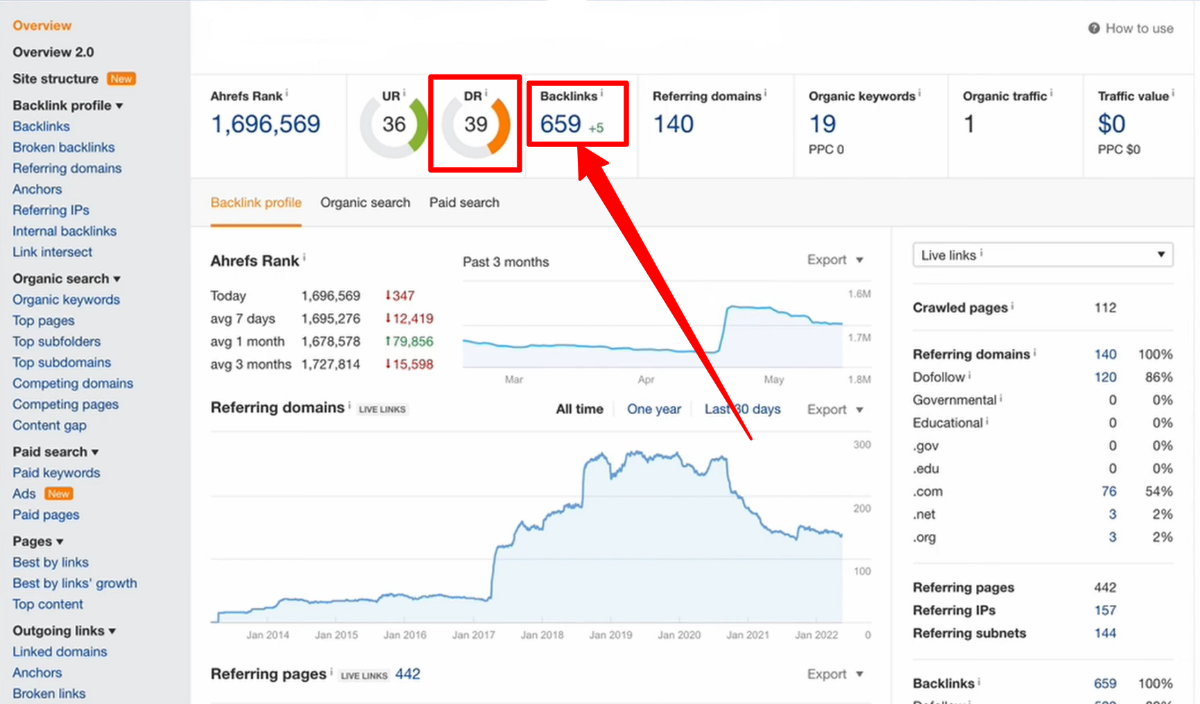Click info icon beside Referring domains metric header
The image size is (1200, 704).
pos(767,93)
